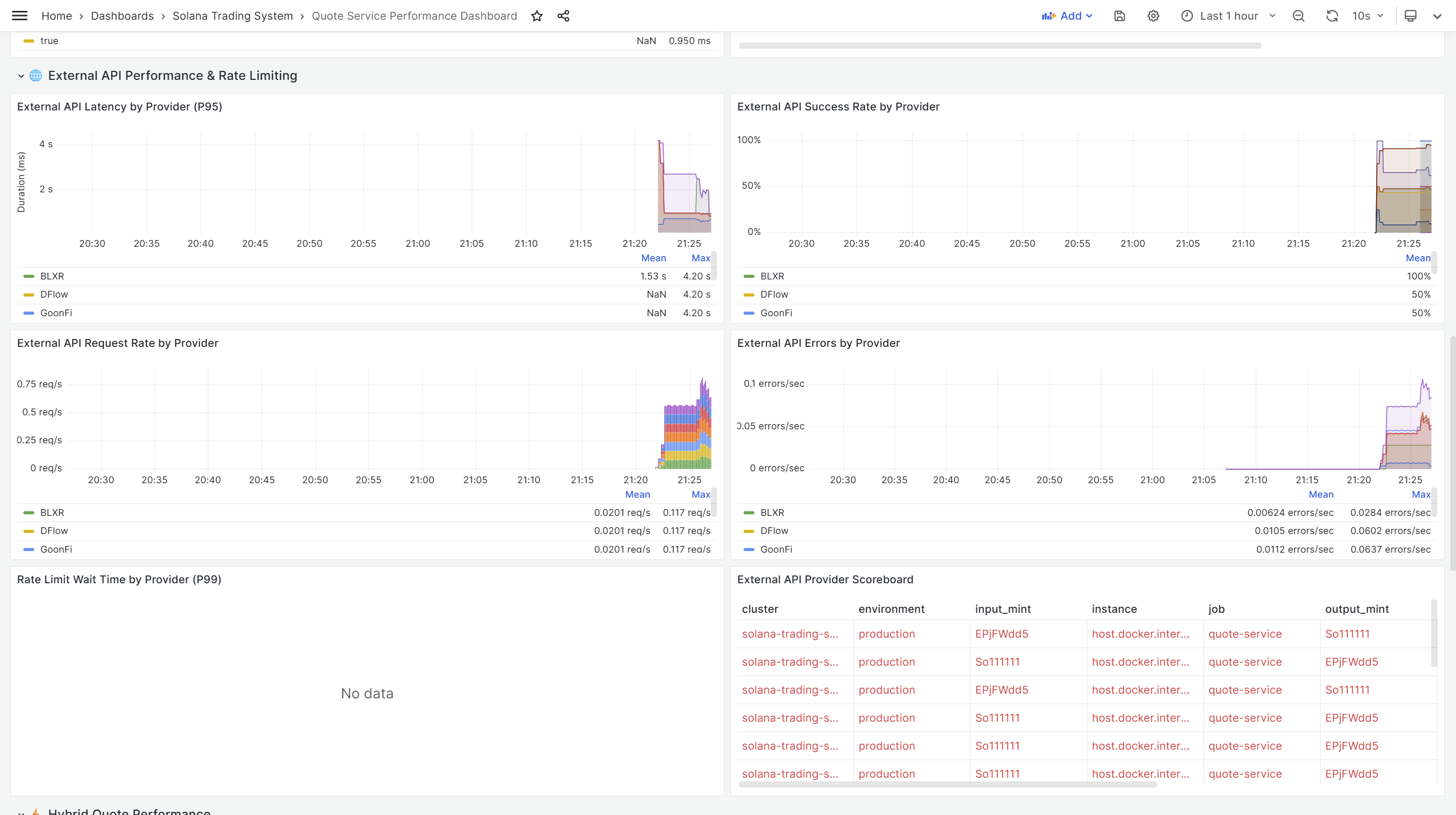The width and height of the screenshot is (1456, 815).
Task: Enable TV kiosk view mode
Action: pos(1410,16)
